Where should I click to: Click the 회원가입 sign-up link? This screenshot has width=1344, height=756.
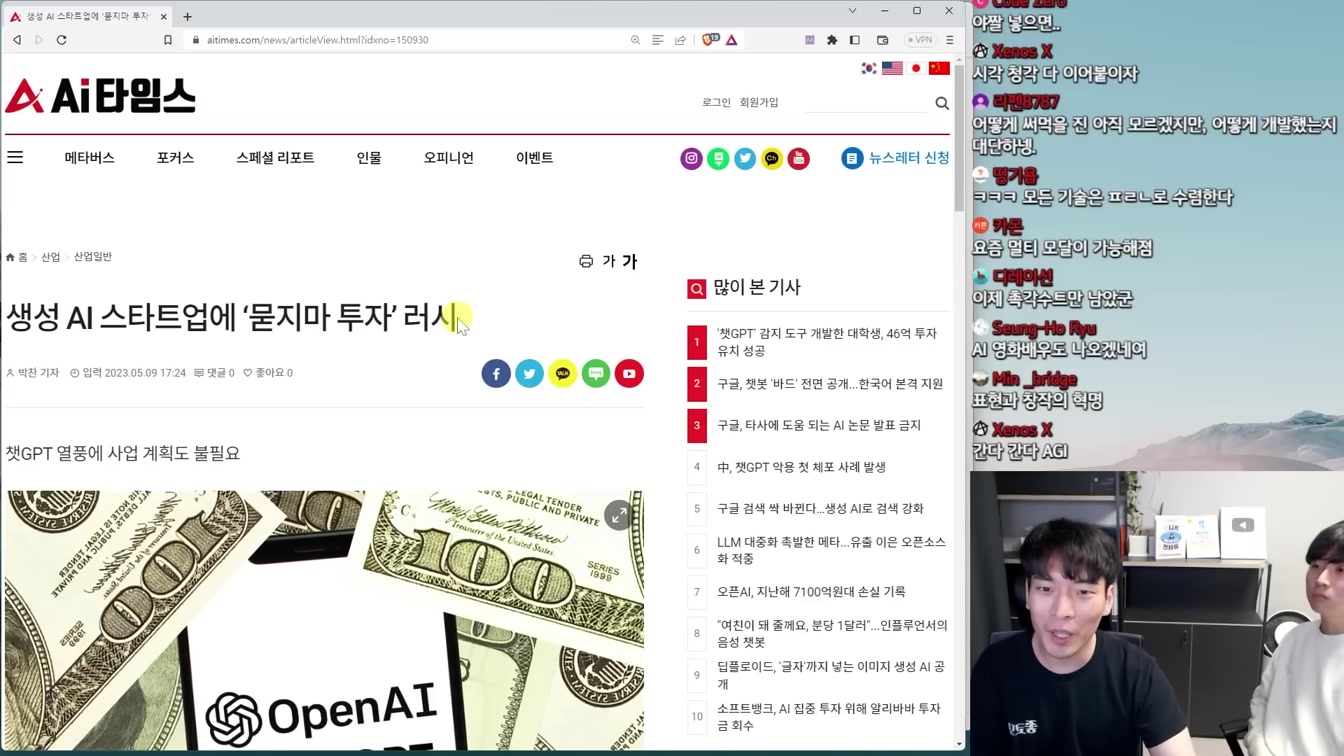[759, 102]
